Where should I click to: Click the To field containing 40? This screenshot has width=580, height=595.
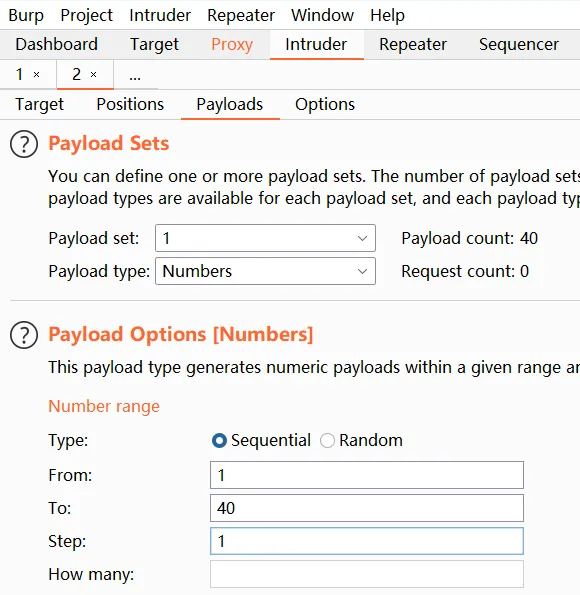[x=367, y=508]
